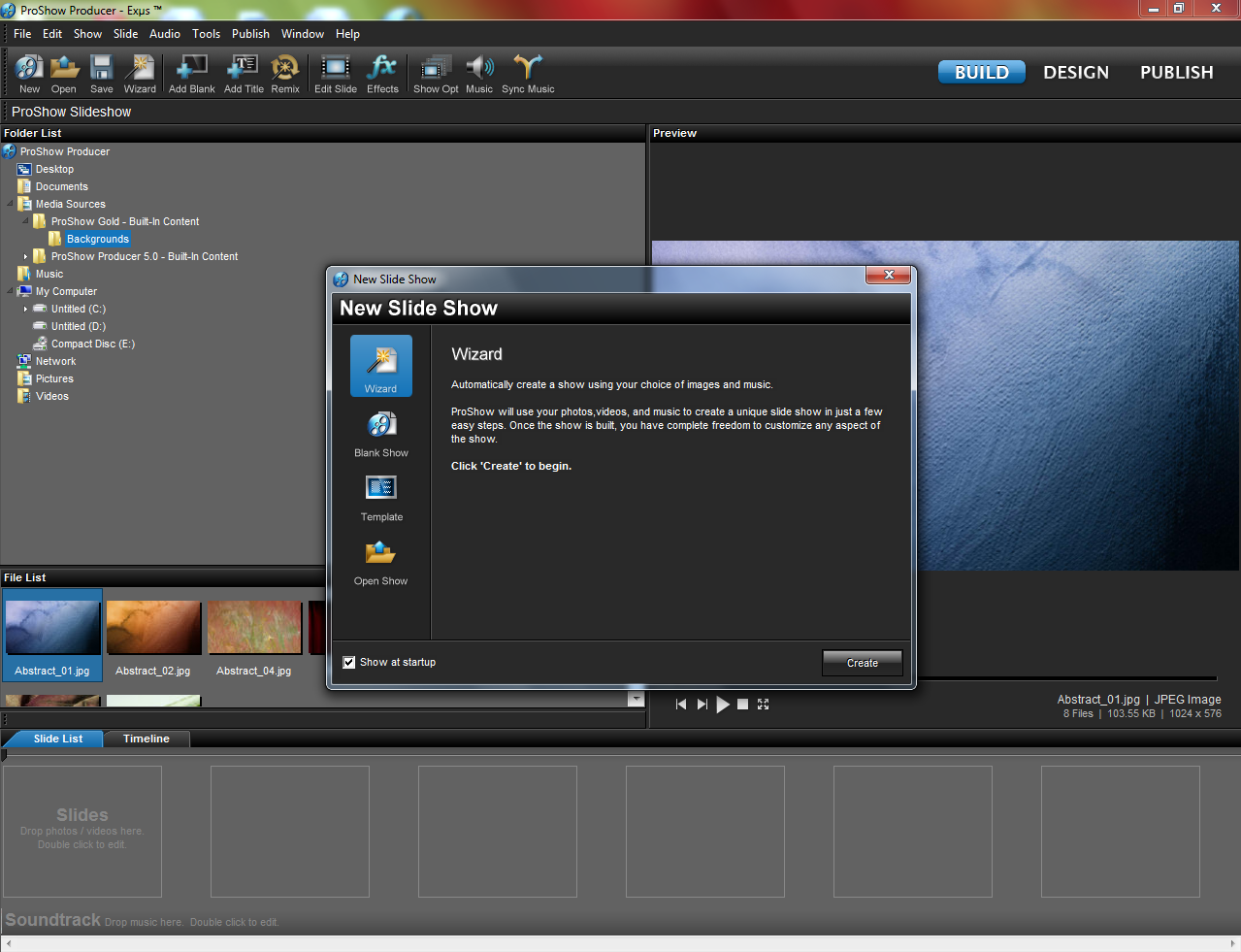Image resolution: width=1241 pixels, height=952 pixels.
Task: Switch to DESIGN workspace
Action: pos(1076,73)
